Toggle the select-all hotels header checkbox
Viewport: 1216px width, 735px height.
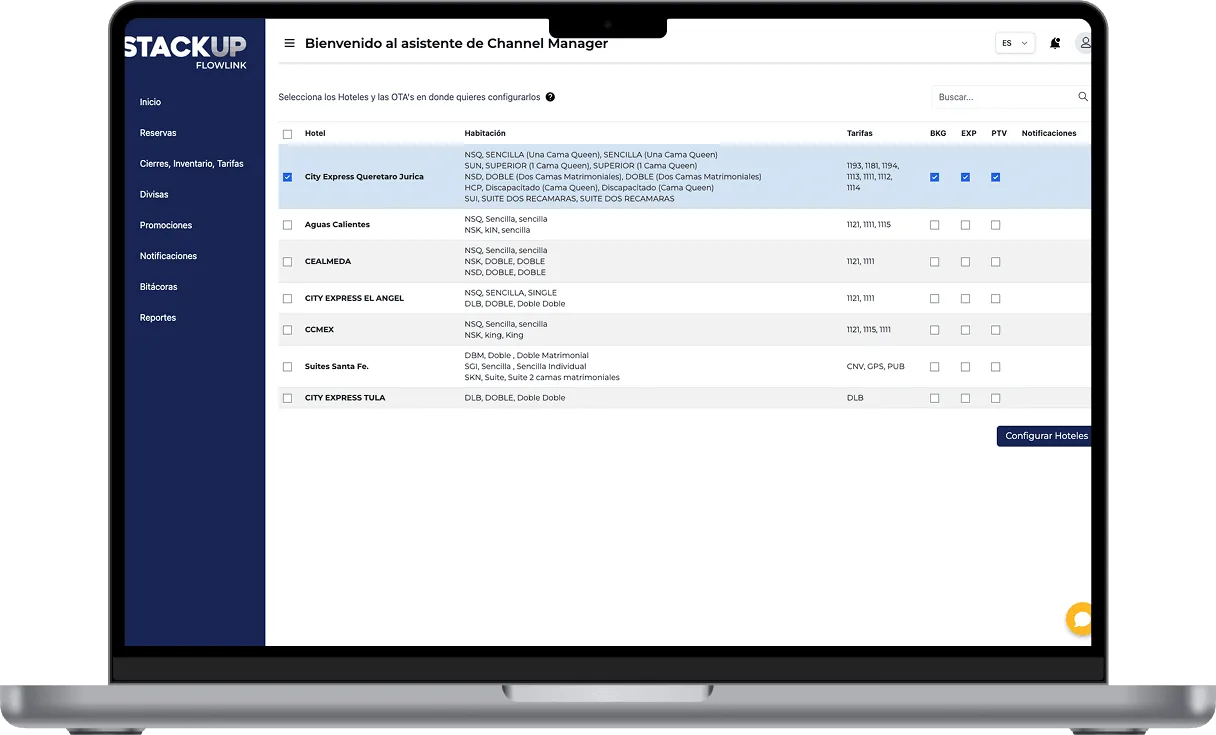pyautogui.click(x=288, y=134)
